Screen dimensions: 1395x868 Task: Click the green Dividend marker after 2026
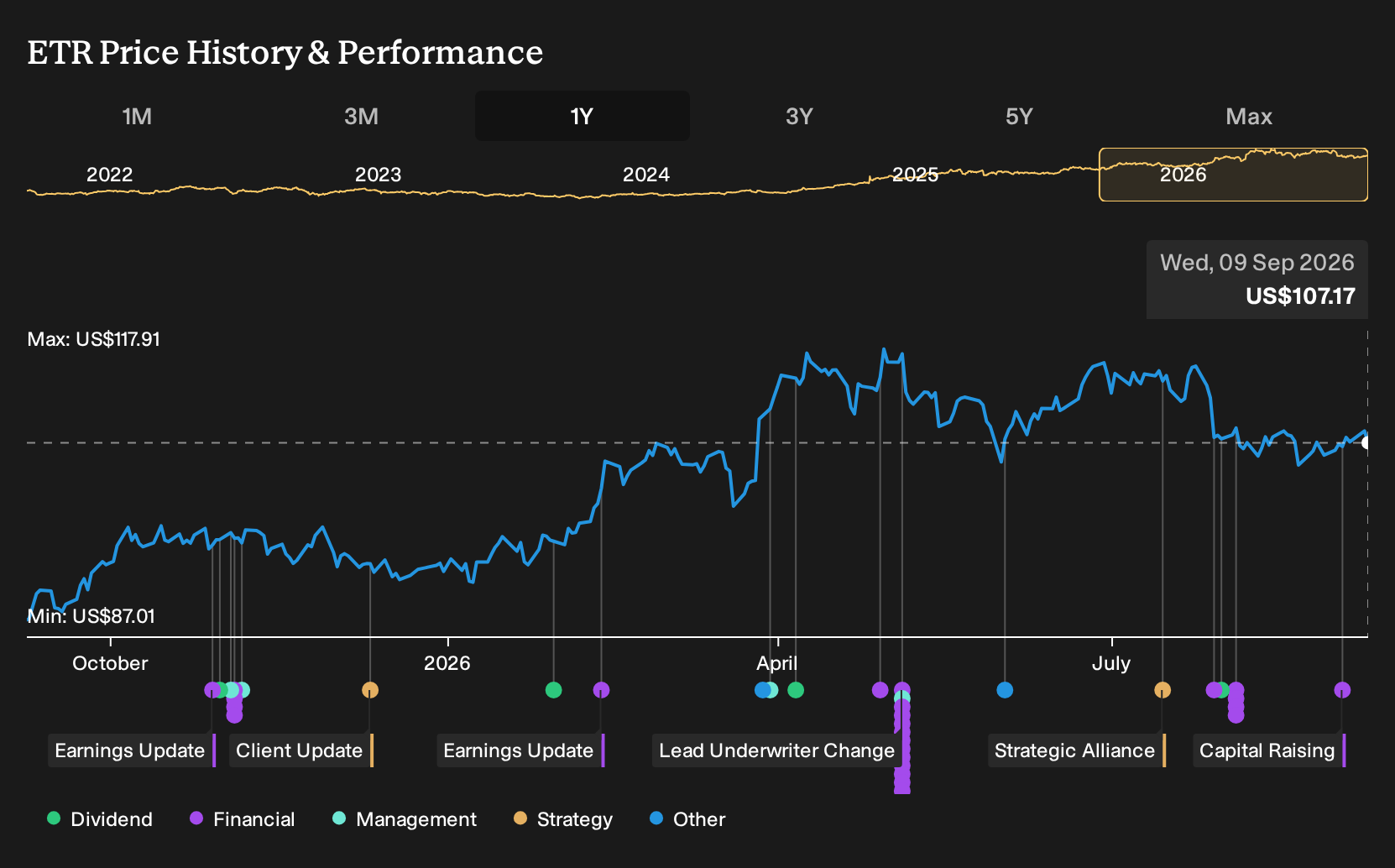click(x=553, y=690)
